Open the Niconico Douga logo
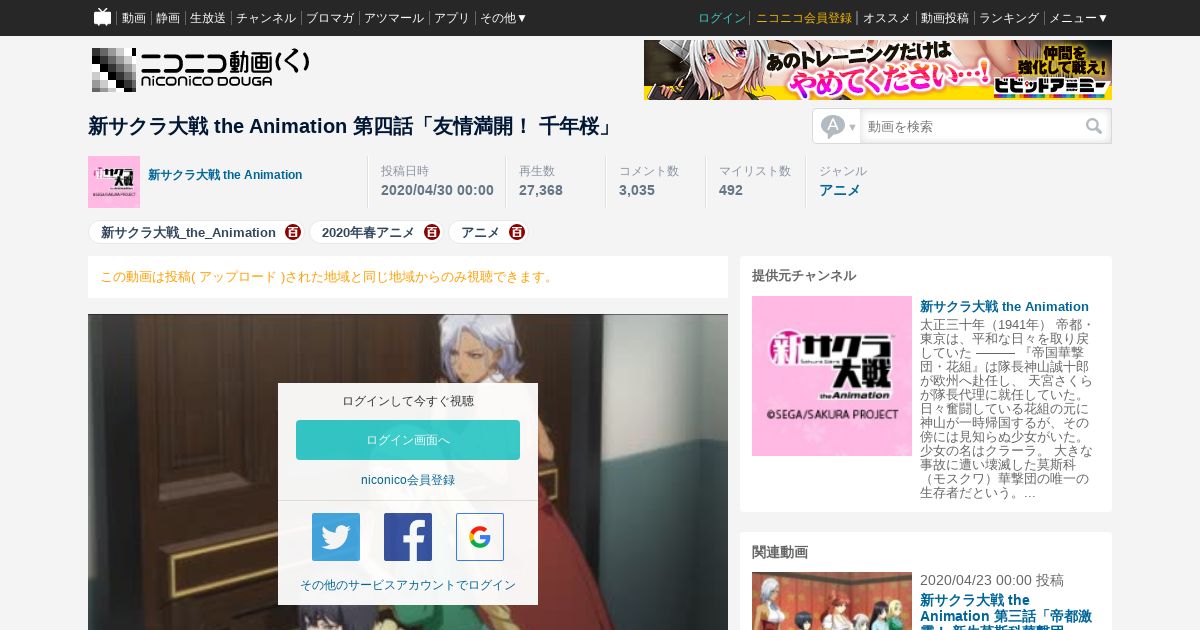Image resolution: width=1200 pixels, height=630 pixels. pyautogui.click(x=201, y=69)
